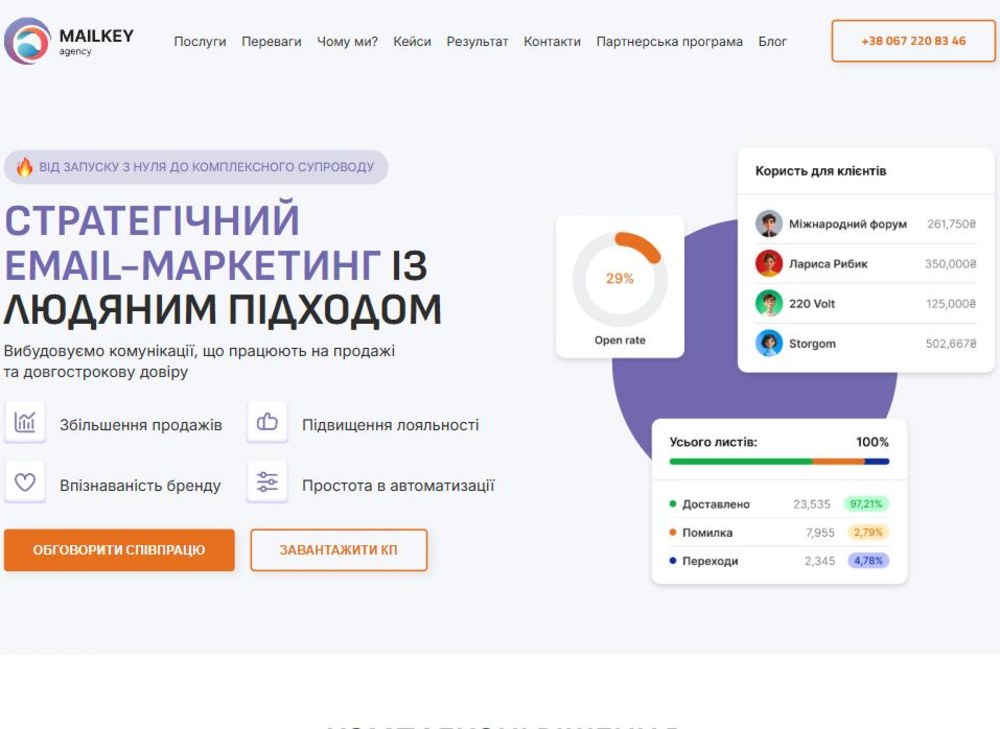Click the Міжнародний форум avatar
Screen dimensions: 1000x729
(769, 224)
